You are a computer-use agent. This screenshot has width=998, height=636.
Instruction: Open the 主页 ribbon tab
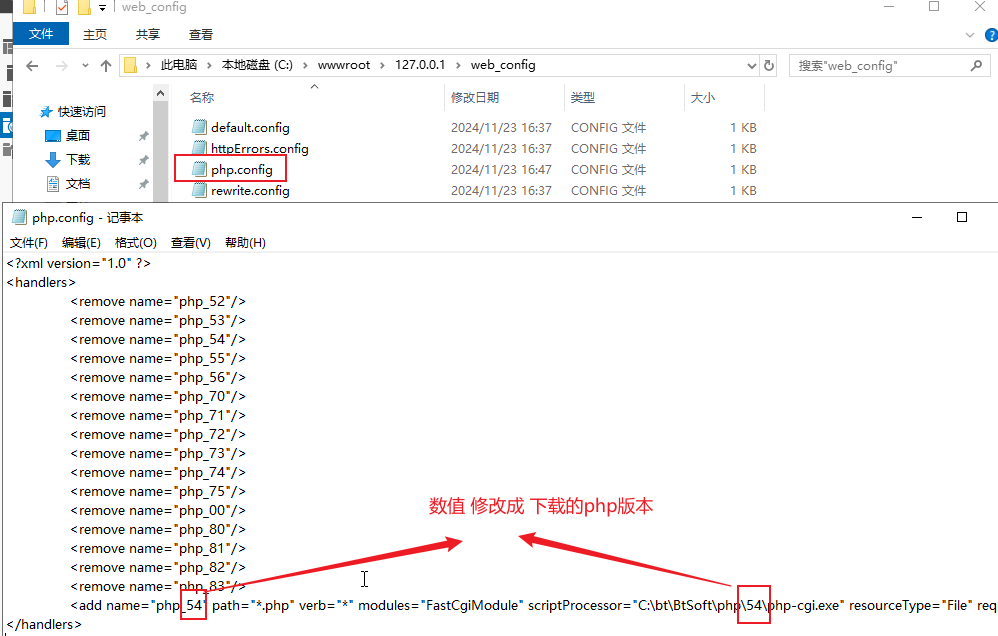pos(95,34)
